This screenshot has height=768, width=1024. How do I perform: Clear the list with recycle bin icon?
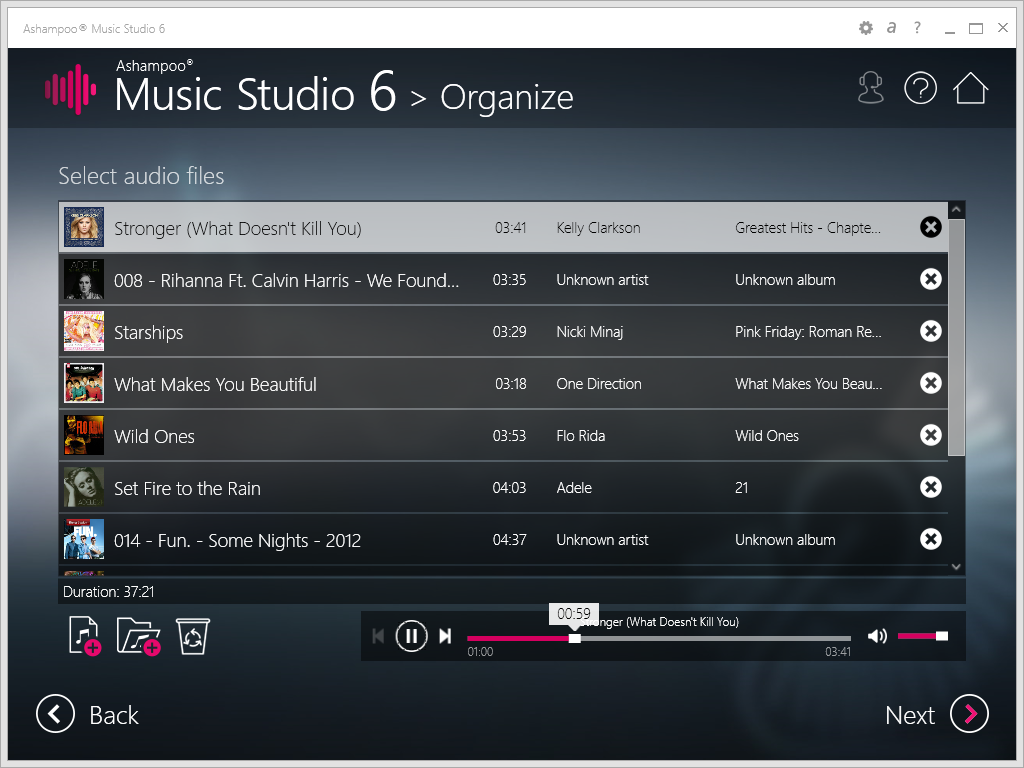click(x=192, y=636)
